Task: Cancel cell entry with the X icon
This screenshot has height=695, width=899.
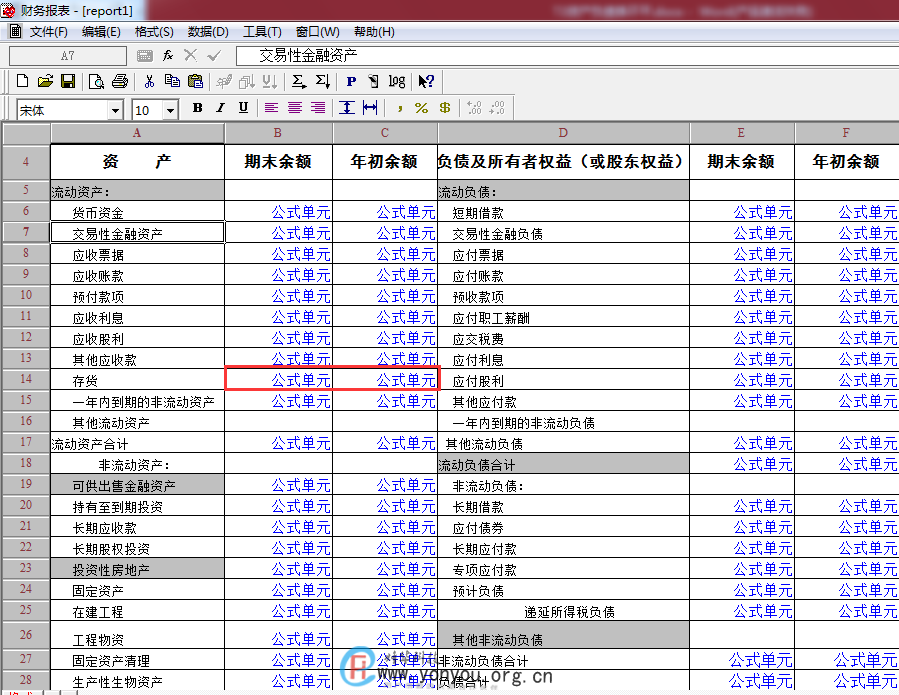Action: click(x=190, y=55)
